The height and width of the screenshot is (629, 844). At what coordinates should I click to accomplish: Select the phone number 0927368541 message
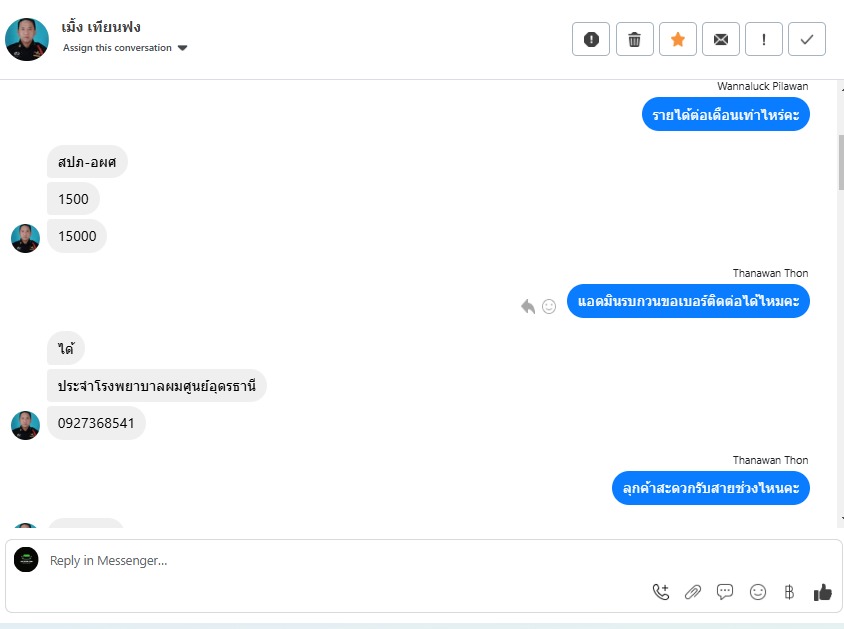click(96, 423)
